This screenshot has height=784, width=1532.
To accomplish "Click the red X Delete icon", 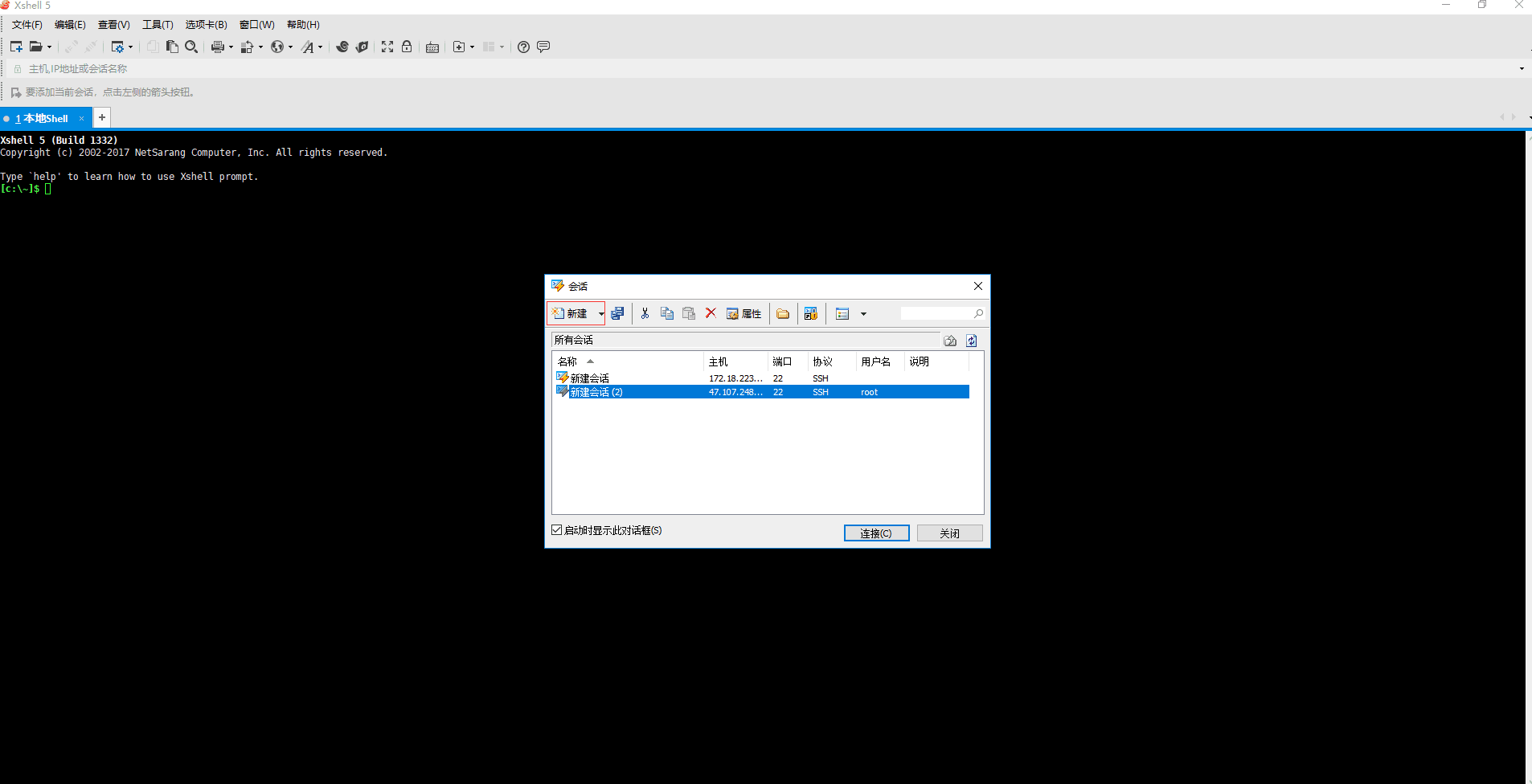I will [711, 313].
